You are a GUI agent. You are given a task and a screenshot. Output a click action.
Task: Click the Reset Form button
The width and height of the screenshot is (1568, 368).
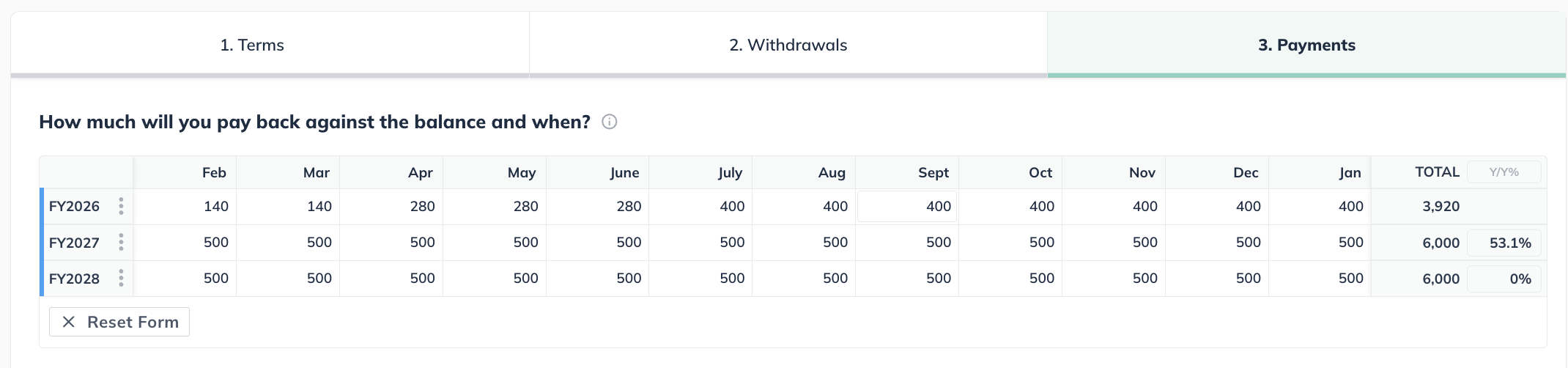(x=119, y=322)
